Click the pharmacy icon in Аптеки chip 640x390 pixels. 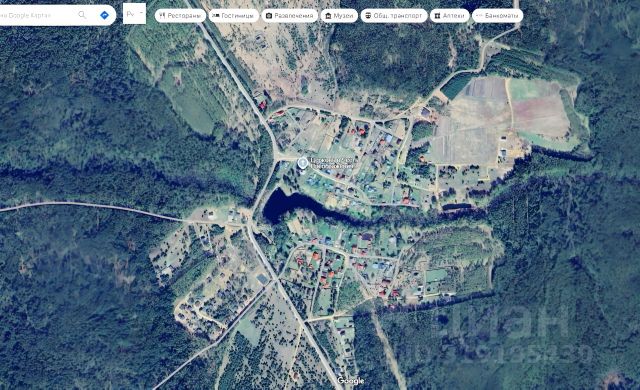(x=437, y=16)
